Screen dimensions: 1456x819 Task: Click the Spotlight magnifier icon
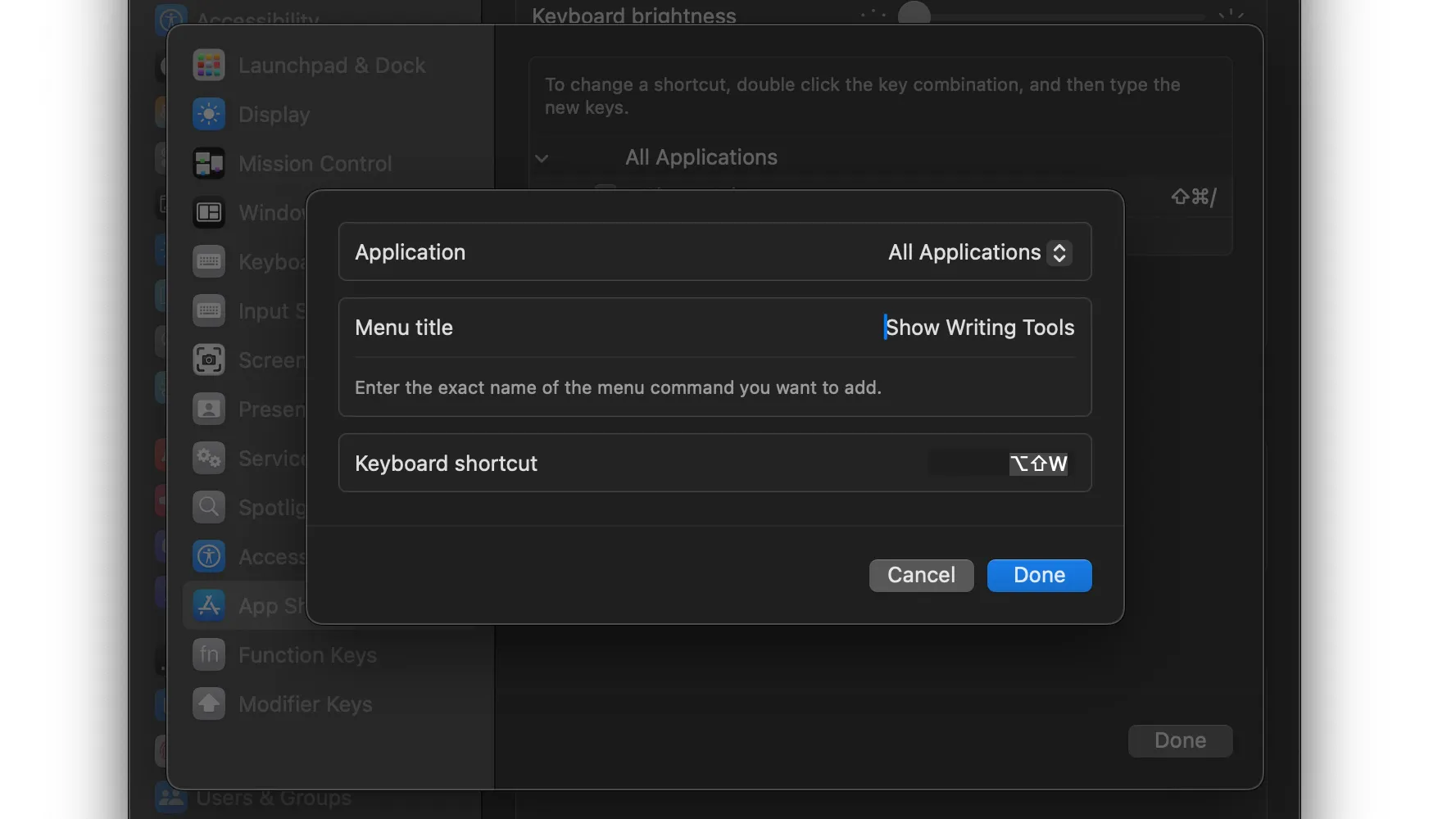(x=209, y=508)
